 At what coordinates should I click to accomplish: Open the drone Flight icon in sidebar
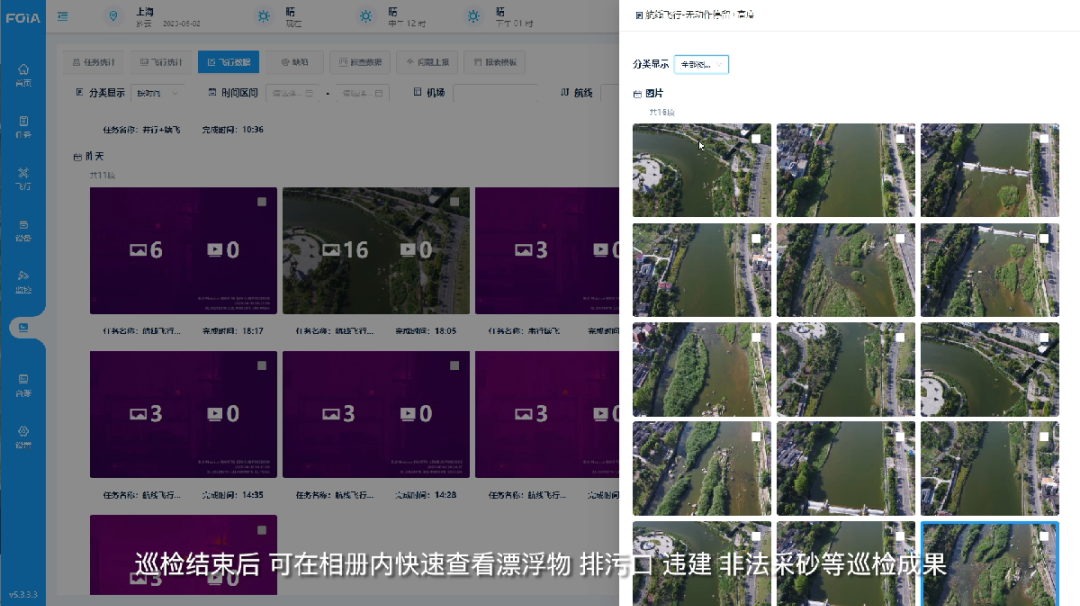[23, 177]
